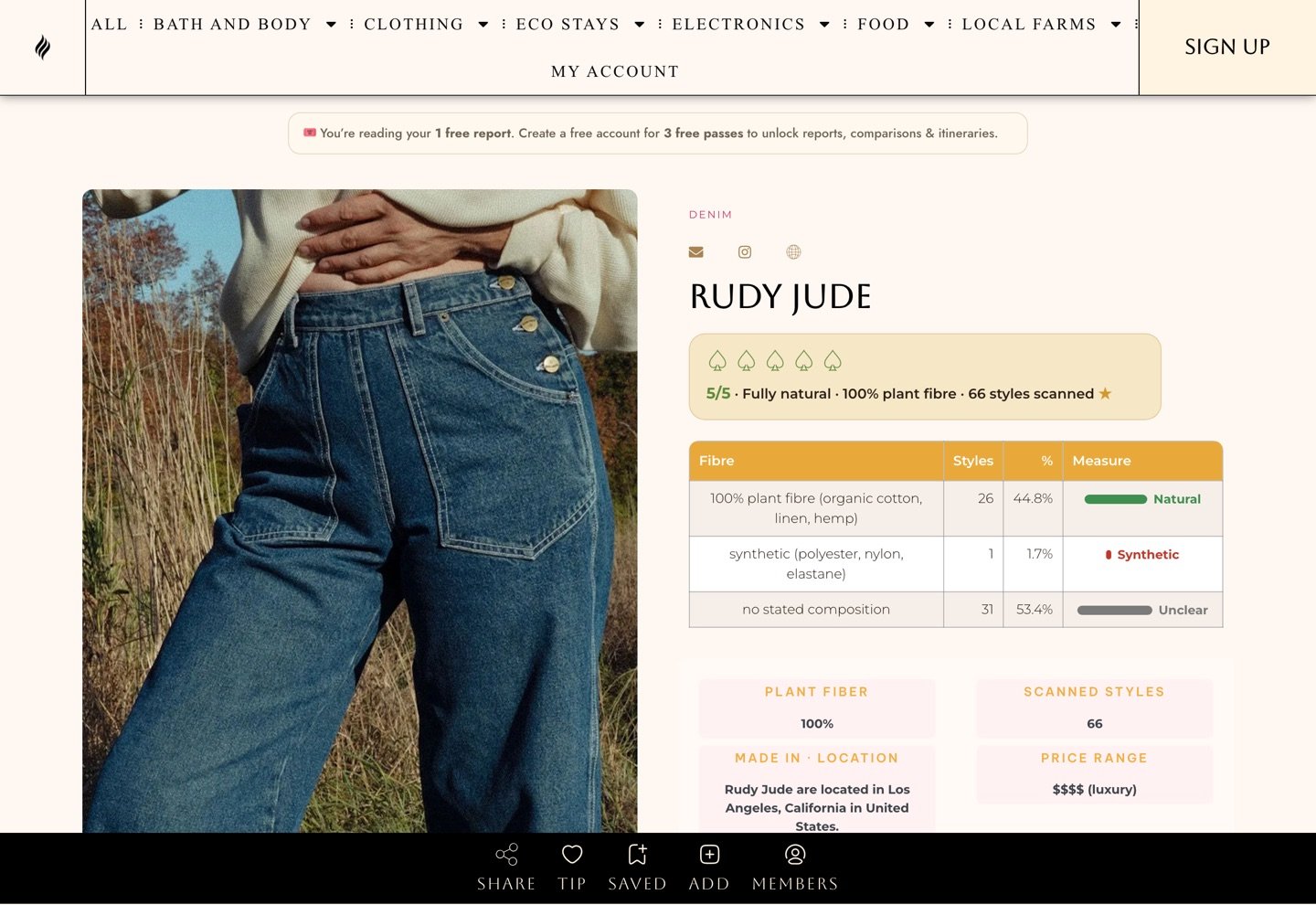Click the Made In Location card text

817,807
